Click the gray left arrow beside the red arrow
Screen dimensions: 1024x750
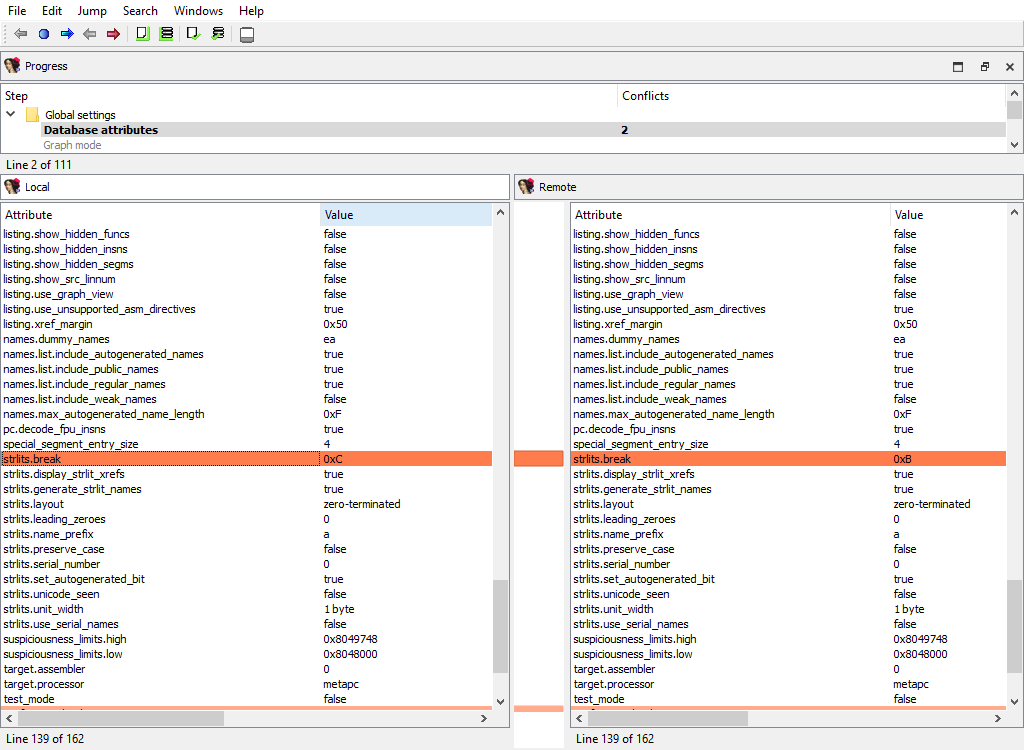point(90,34)
